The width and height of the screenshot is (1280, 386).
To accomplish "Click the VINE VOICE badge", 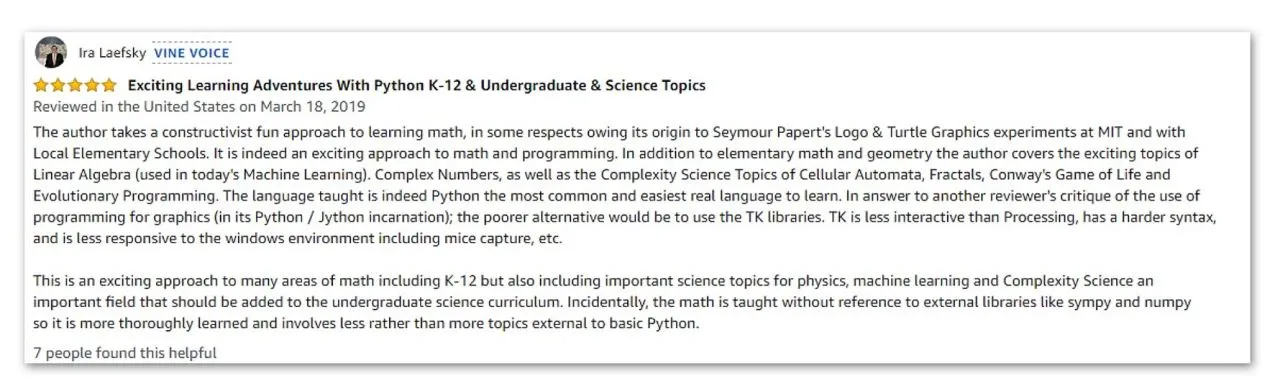I will click(x=192, y=53).
